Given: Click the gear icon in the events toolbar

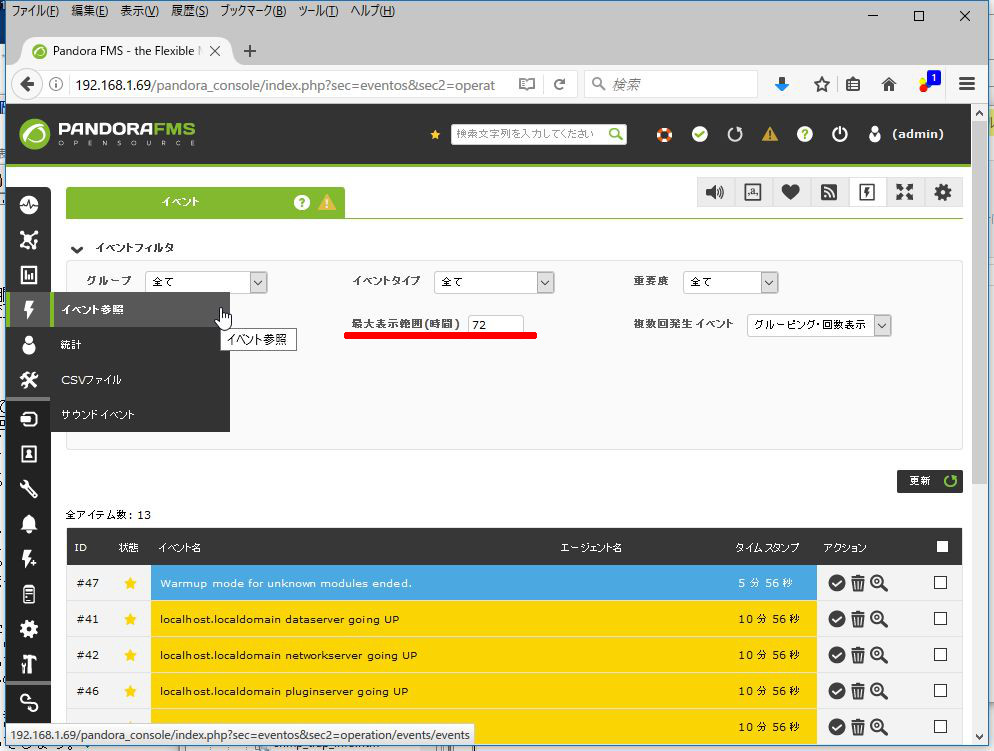Looking at the screenshot, I should click(943, 192).
